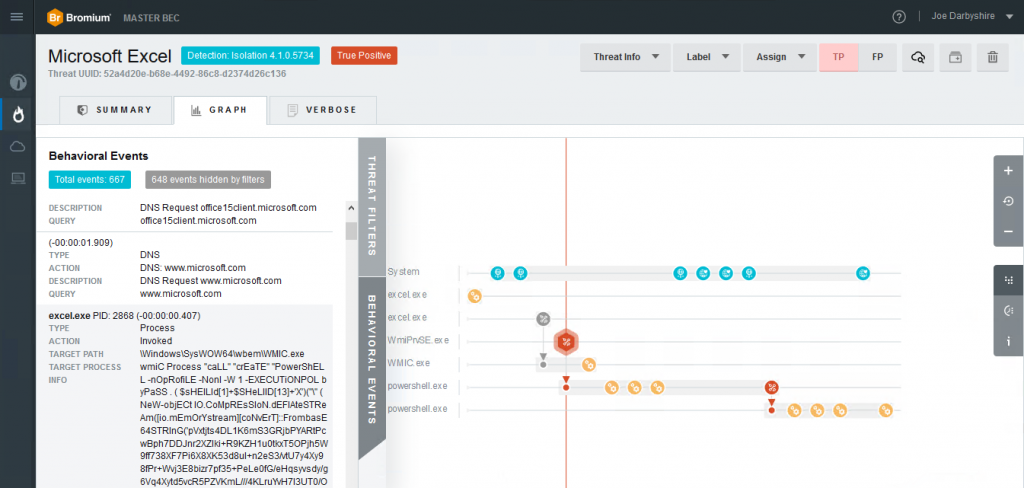Zoom out the graph with minus button
The height and width of the screenshot is (488, 1024).
pos(1008,231)
